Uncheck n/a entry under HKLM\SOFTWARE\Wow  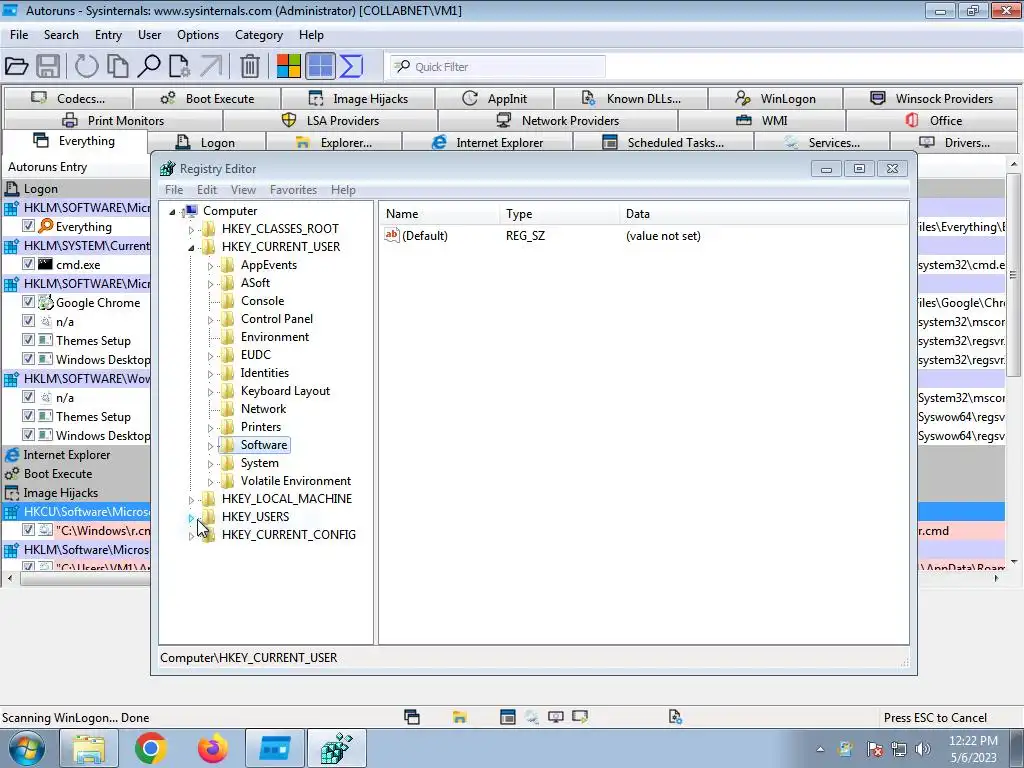[28, 396]
